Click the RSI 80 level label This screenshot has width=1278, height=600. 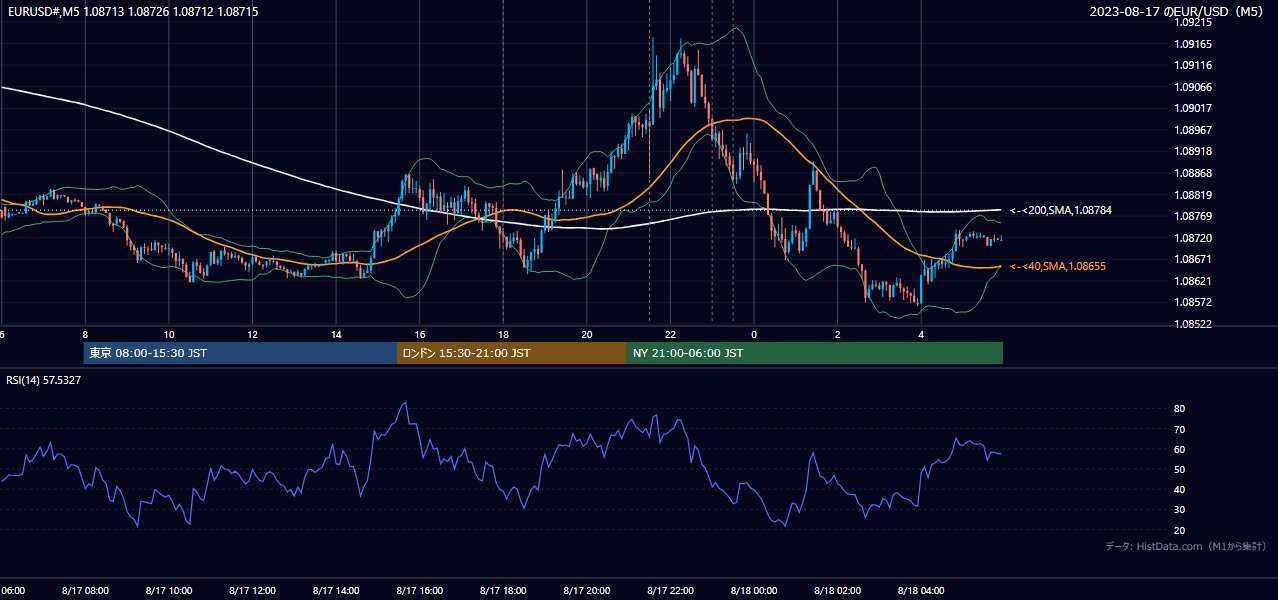point(1179,409)
